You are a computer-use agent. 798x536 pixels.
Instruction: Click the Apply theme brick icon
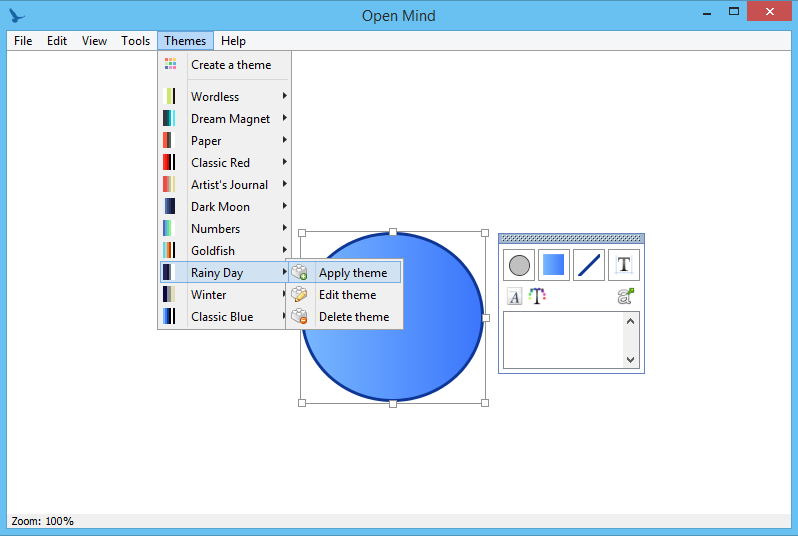click(299, 272)
